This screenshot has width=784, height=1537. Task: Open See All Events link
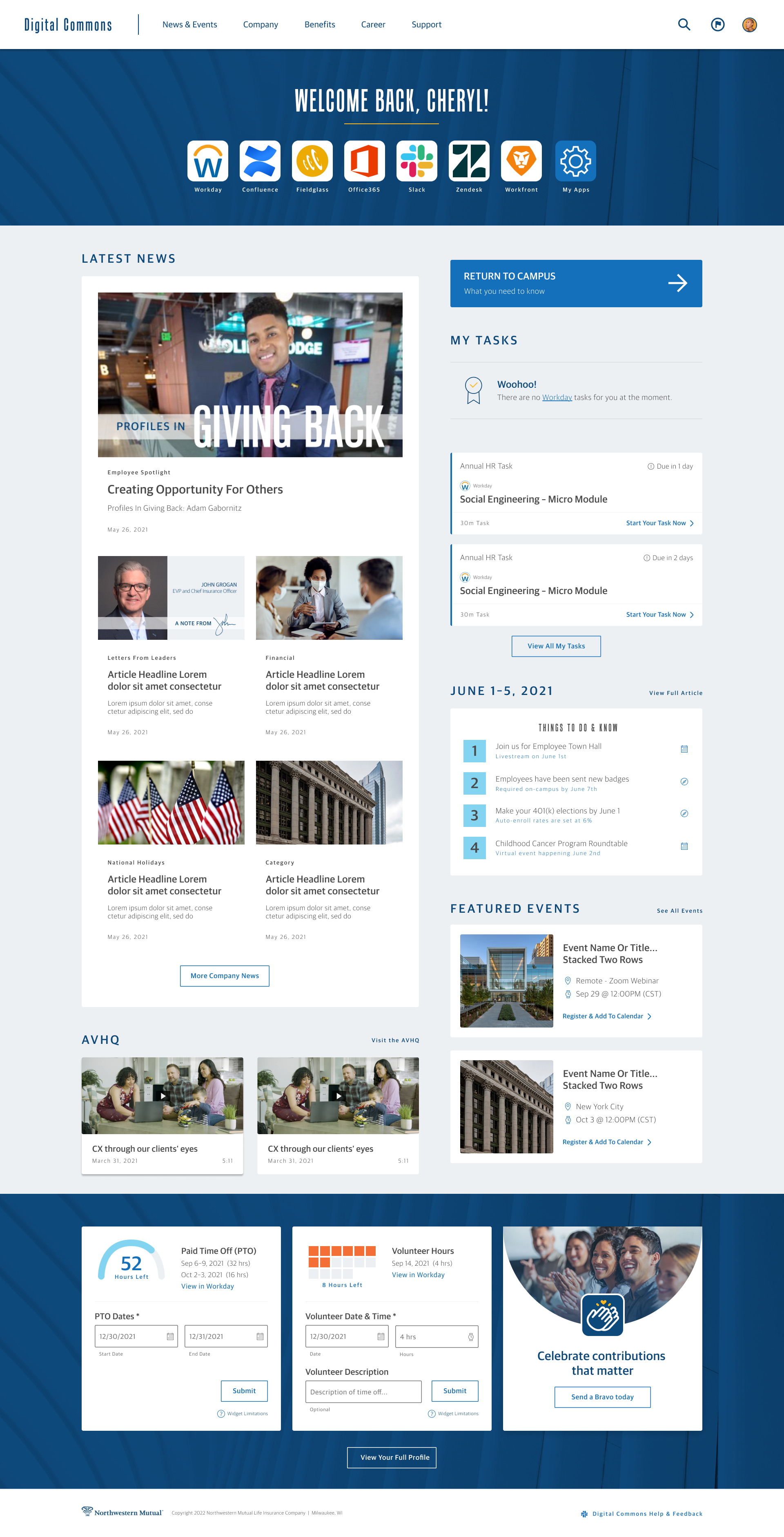pyautogui.click(x=679, y=911)
